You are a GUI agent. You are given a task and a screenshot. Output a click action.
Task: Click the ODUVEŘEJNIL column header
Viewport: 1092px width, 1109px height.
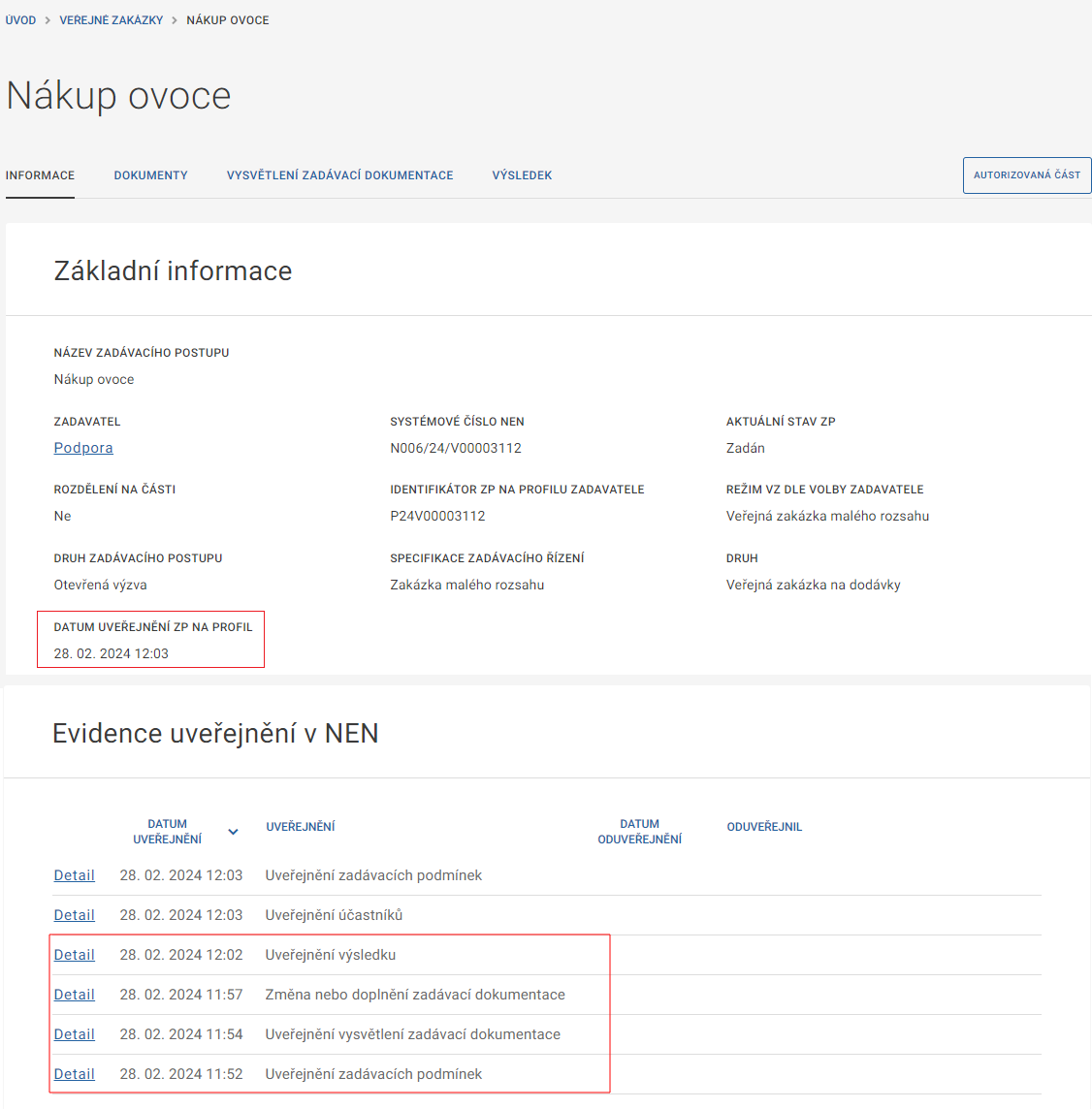pyautogui.click(x=764, y=827)
